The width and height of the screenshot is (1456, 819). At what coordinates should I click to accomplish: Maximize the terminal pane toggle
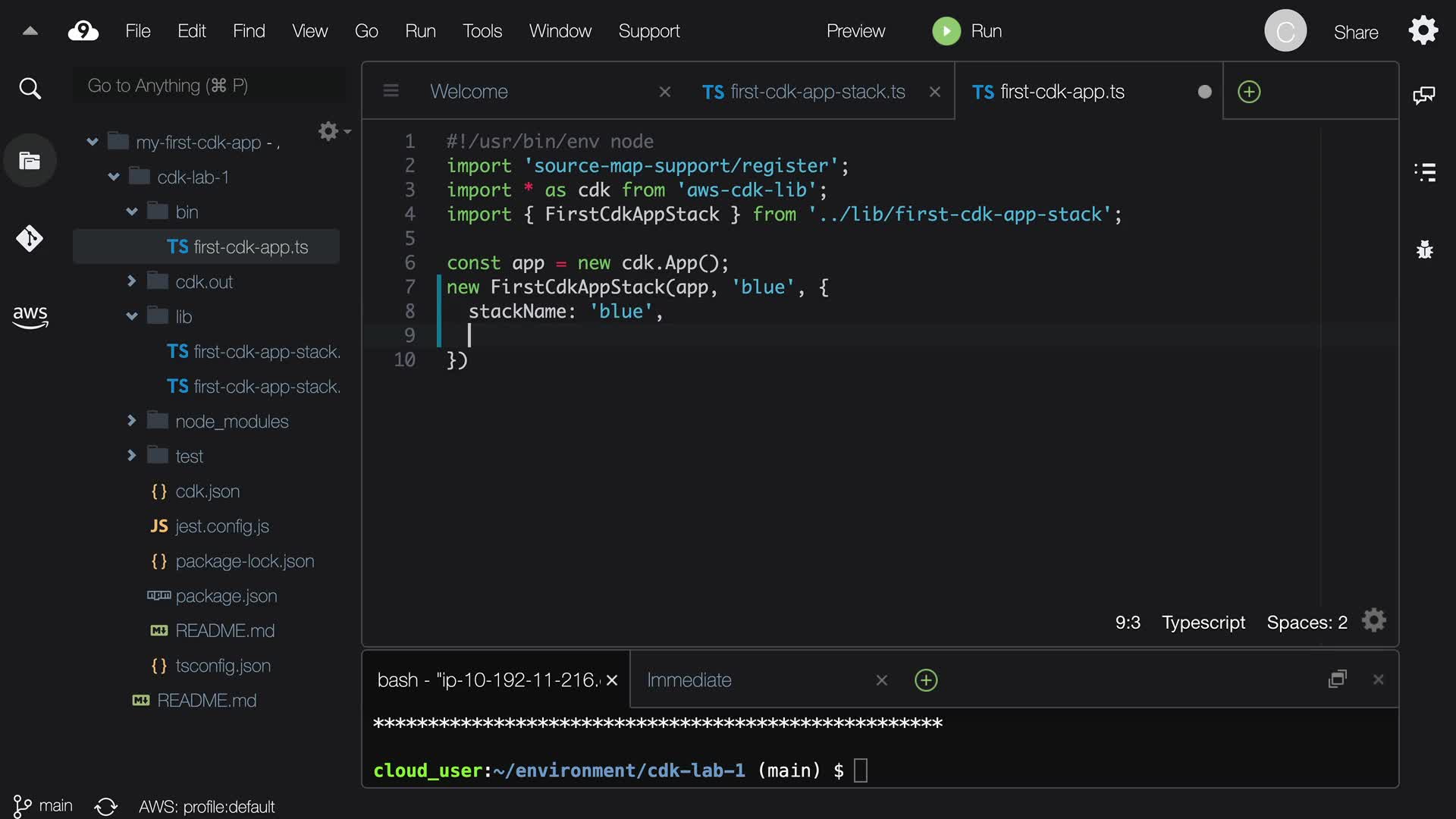[x=1337, y=679]
